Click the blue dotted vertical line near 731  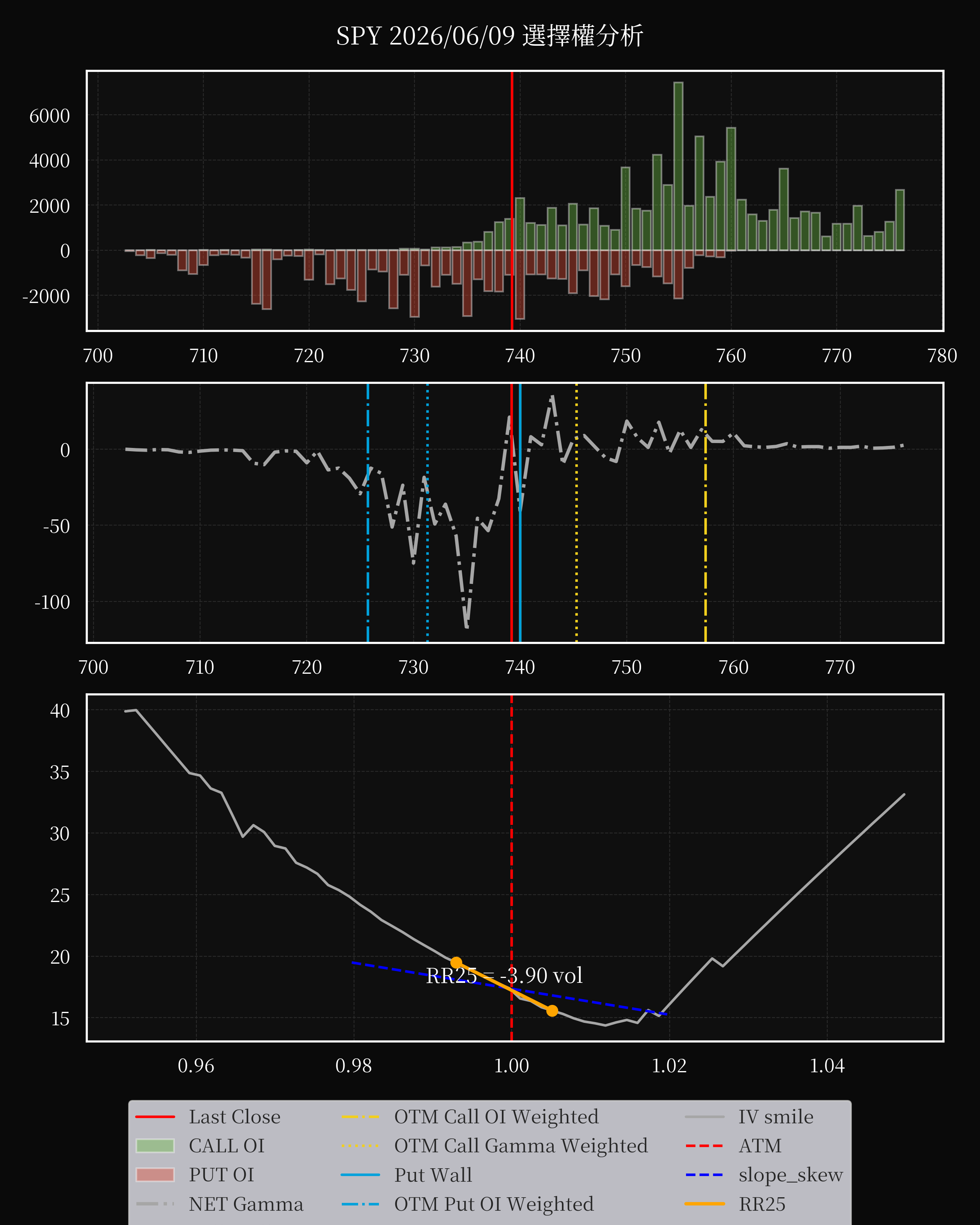pos(427,513)
